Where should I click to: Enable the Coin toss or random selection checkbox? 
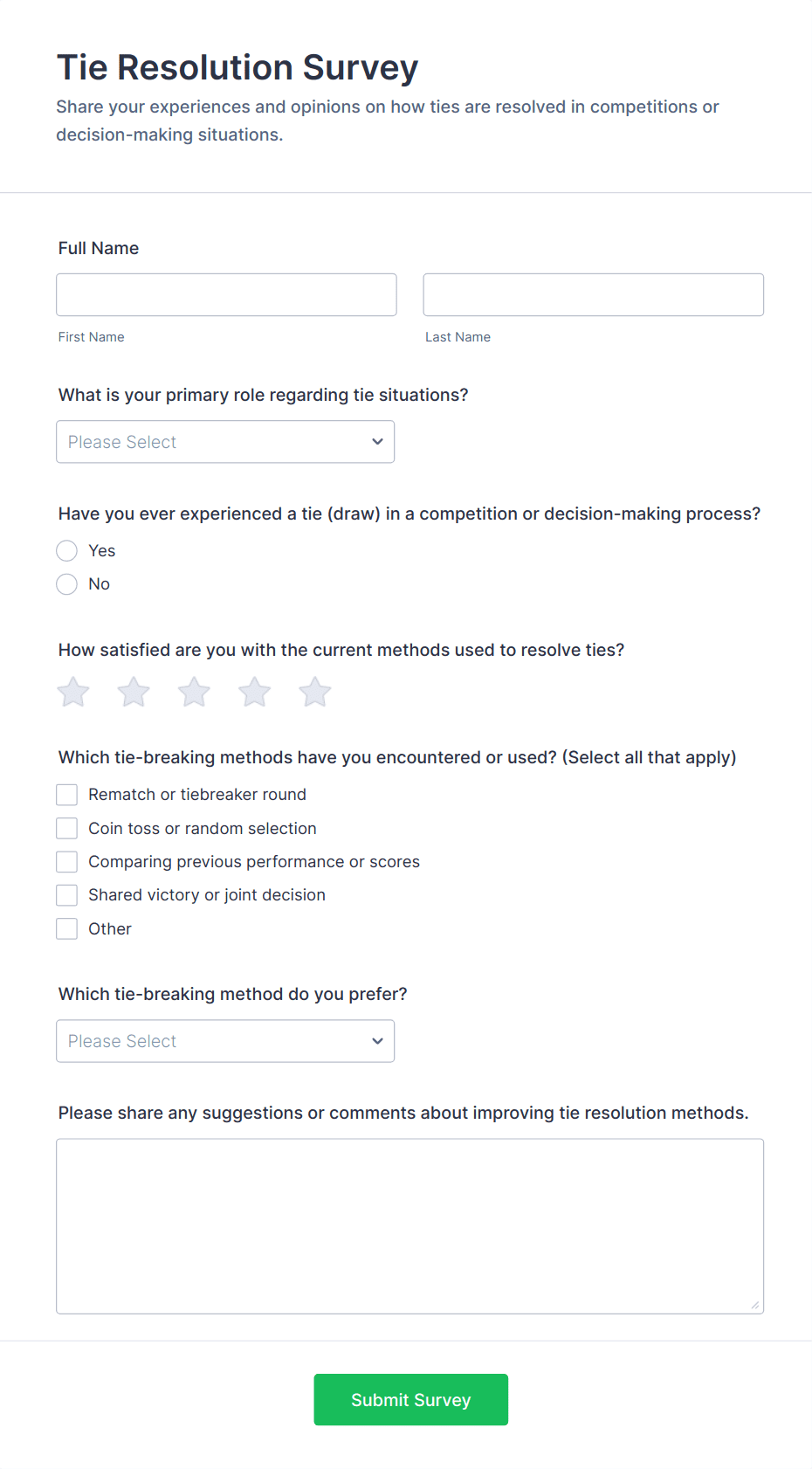pos(66,828)
